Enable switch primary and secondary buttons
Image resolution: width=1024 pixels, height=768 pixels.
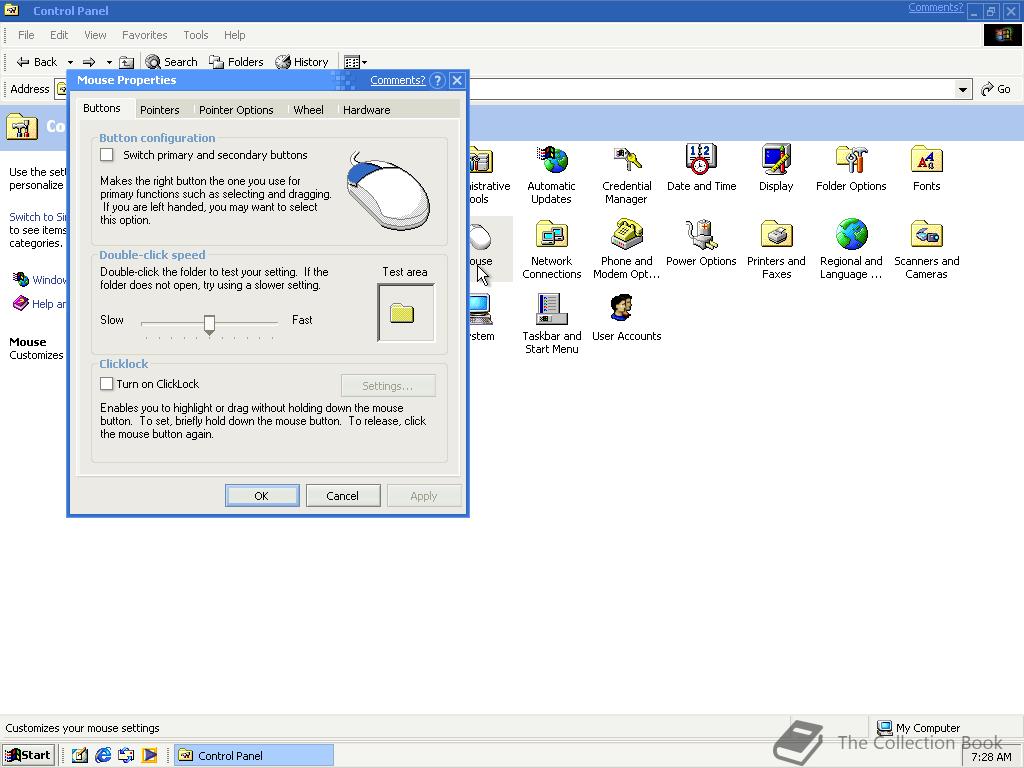point(106,155)
